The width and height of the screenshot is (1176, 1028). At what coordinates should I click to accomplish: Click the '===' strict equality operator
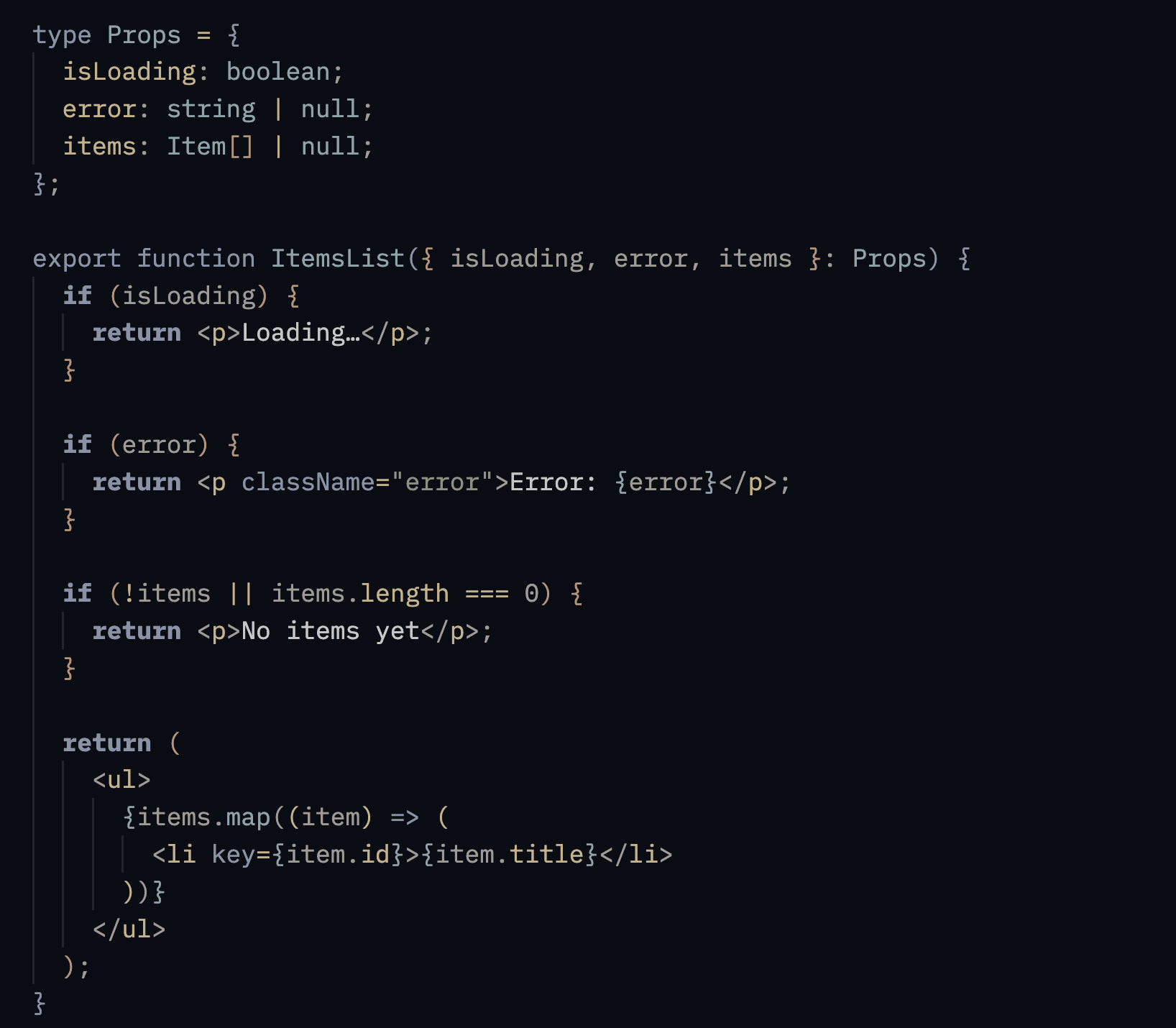click(x=487, y=594)
